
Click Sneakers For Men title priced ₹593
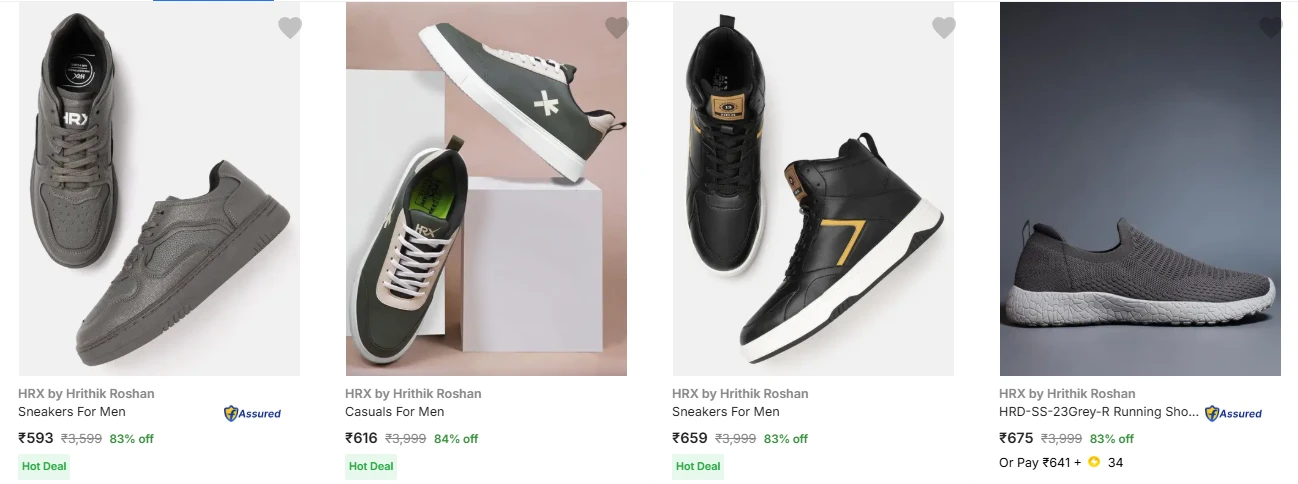point(72,412)
